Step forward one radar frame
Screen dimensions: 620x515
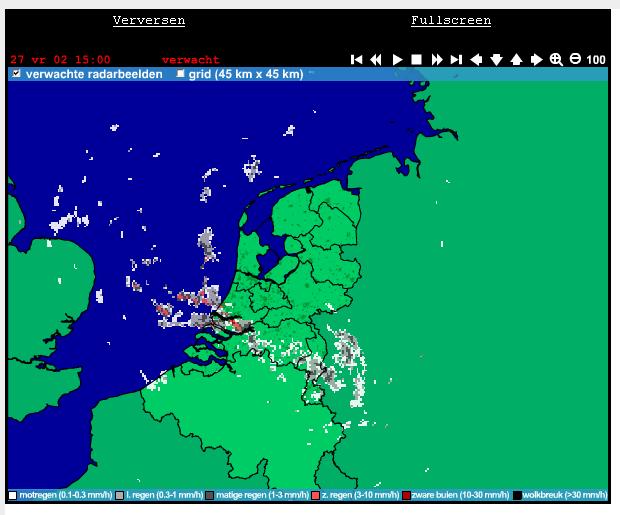pyautogui.click(x=437, y=60)
